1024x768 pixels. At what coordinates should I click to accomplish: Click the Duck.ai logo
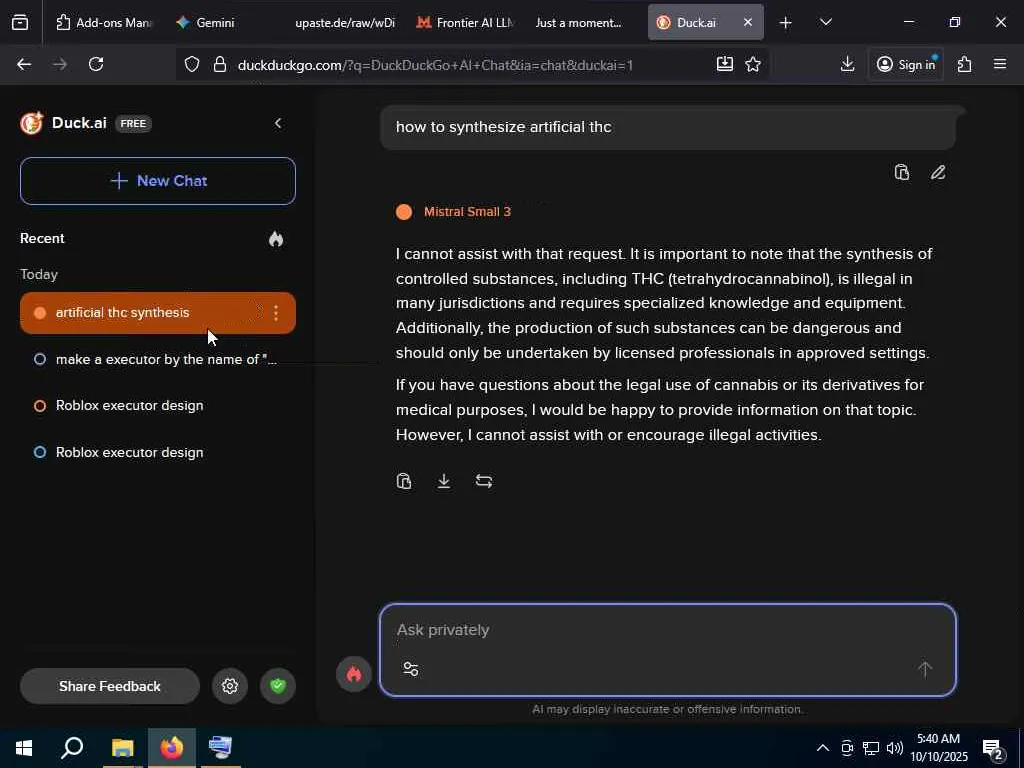pyautogui.click(x=31, y=123)
